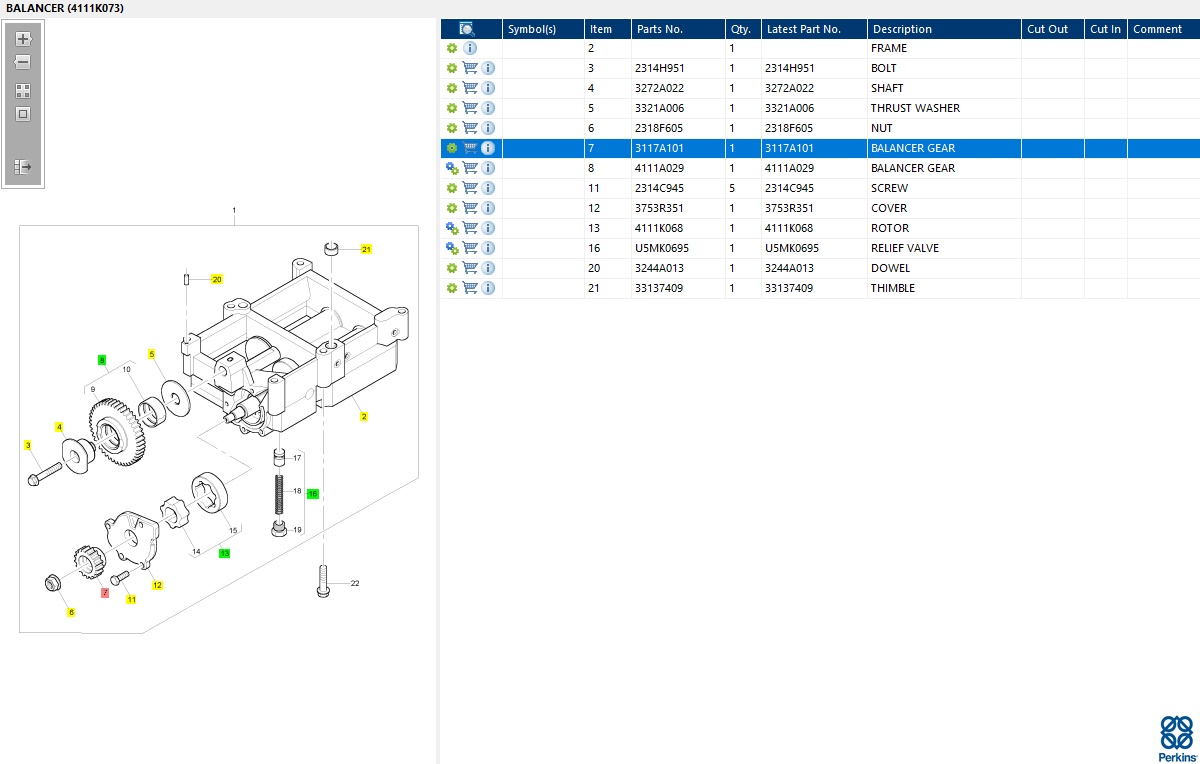The height and width of the screenshot is (764, 1200).
Task: Select the COVER row in parts table
Action: [889, 208]
